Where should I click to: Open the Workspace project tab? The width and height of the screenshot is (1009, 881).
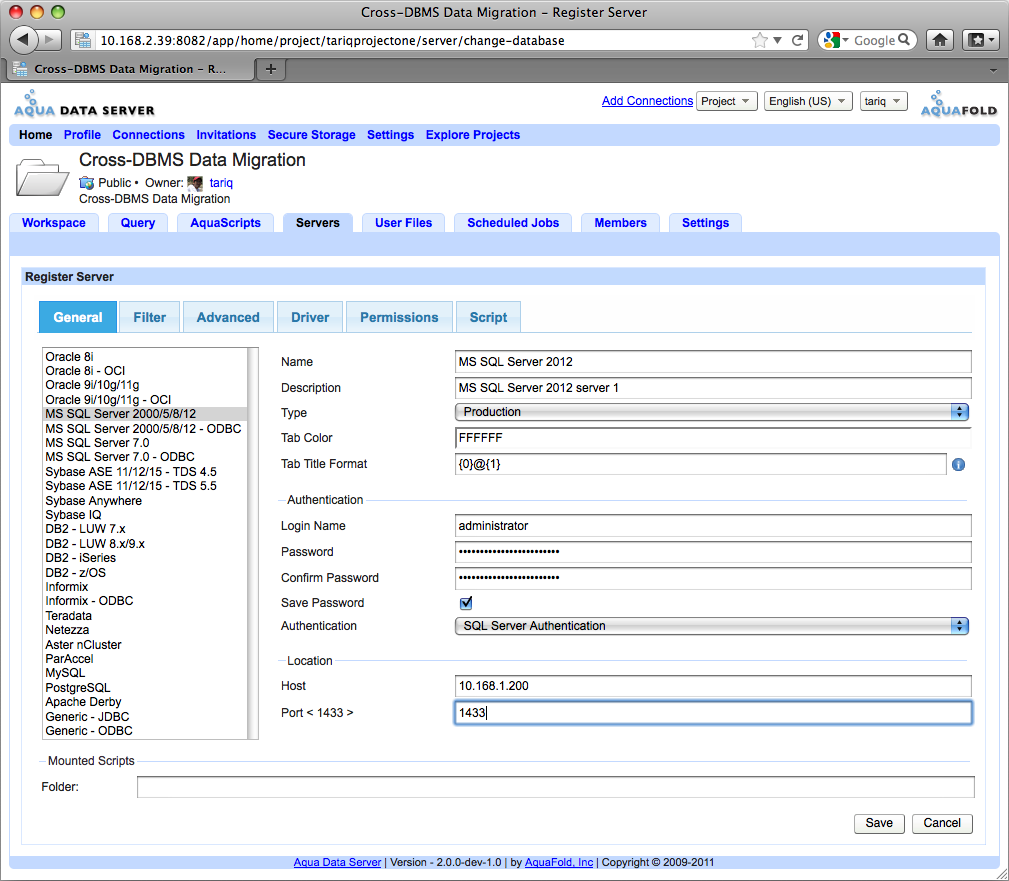click(53, 223)
